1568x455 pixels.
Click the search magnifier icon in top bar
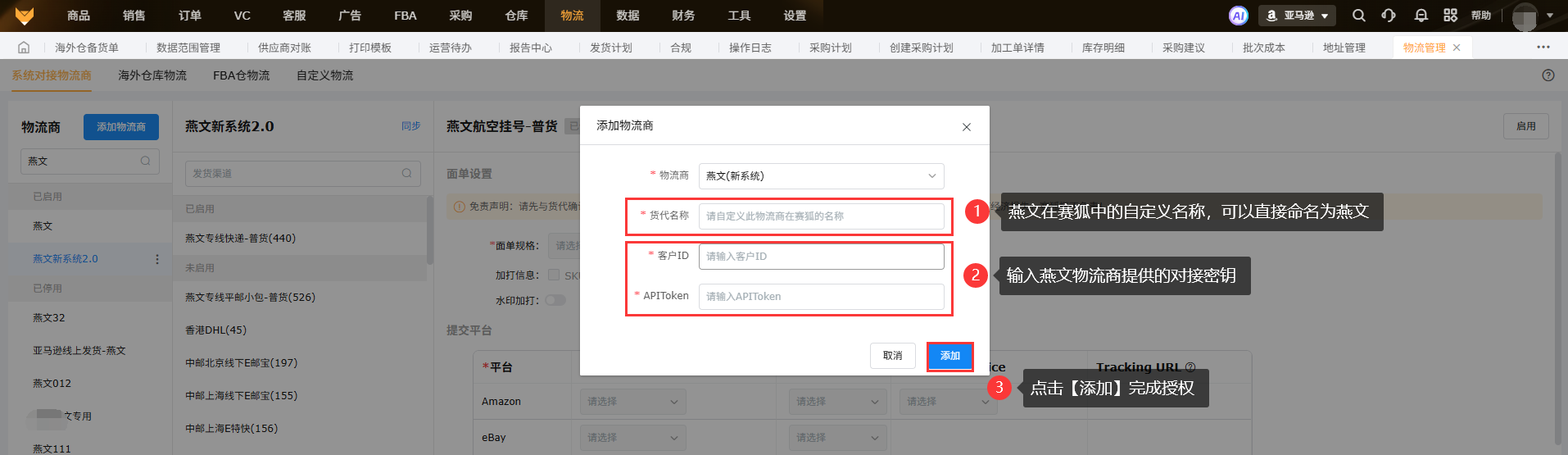(x=1358, y=16)
